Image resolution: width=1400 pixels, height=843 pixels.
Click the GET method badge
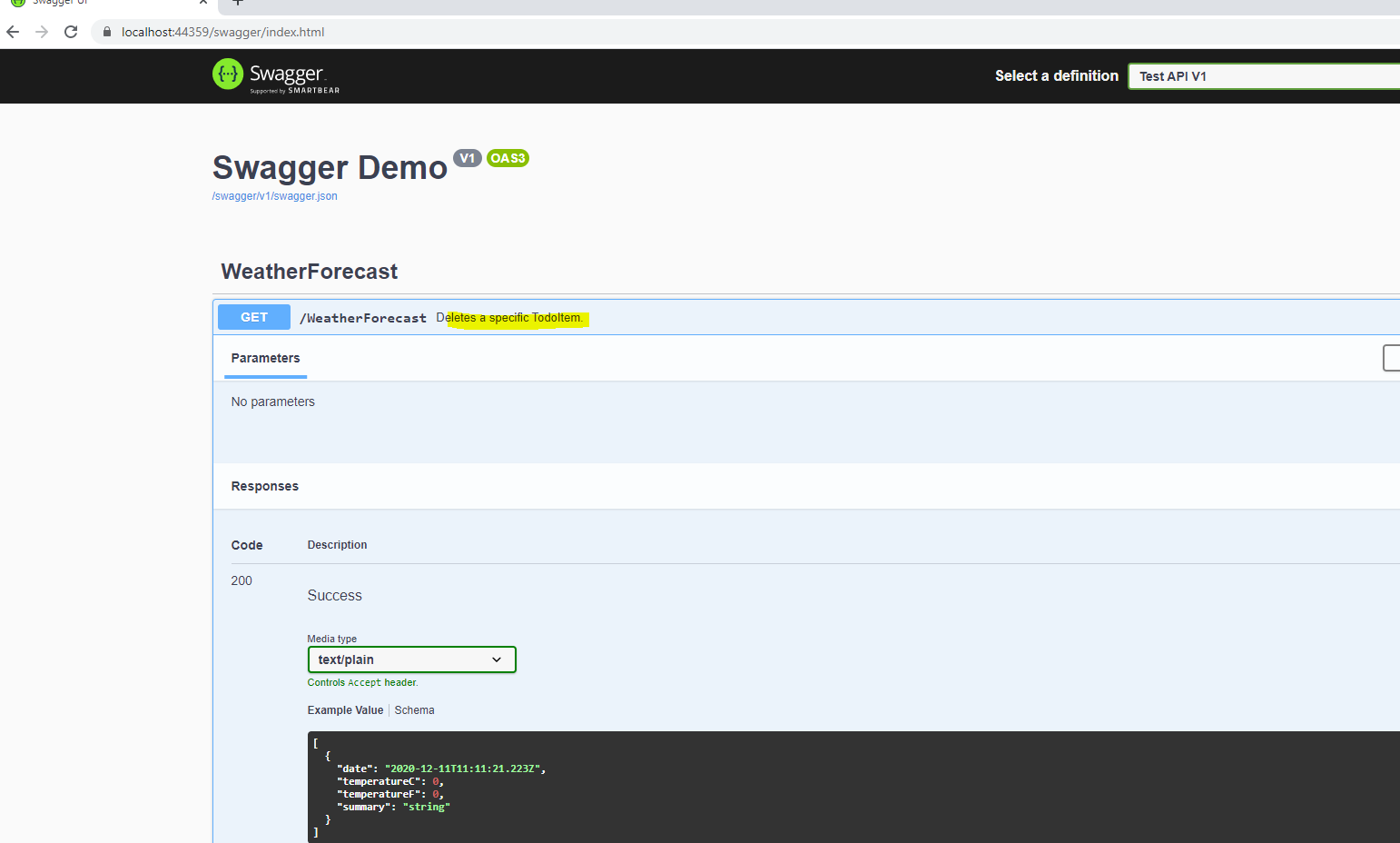tap(254, 317)
